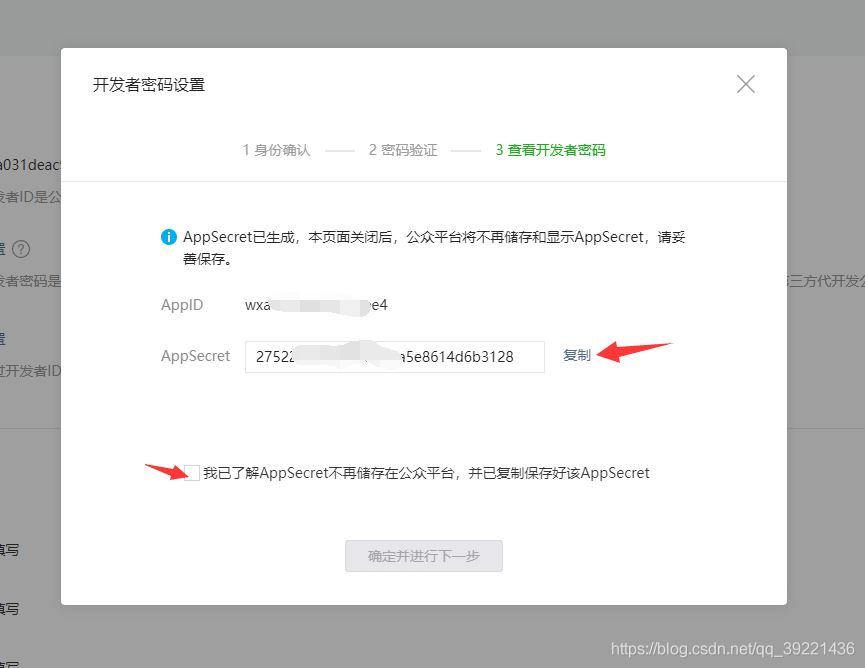The image size is (865, 668).
Task: Click the checkbox label 我已了解AppSecret不再储存
Action: click(426, 473)
